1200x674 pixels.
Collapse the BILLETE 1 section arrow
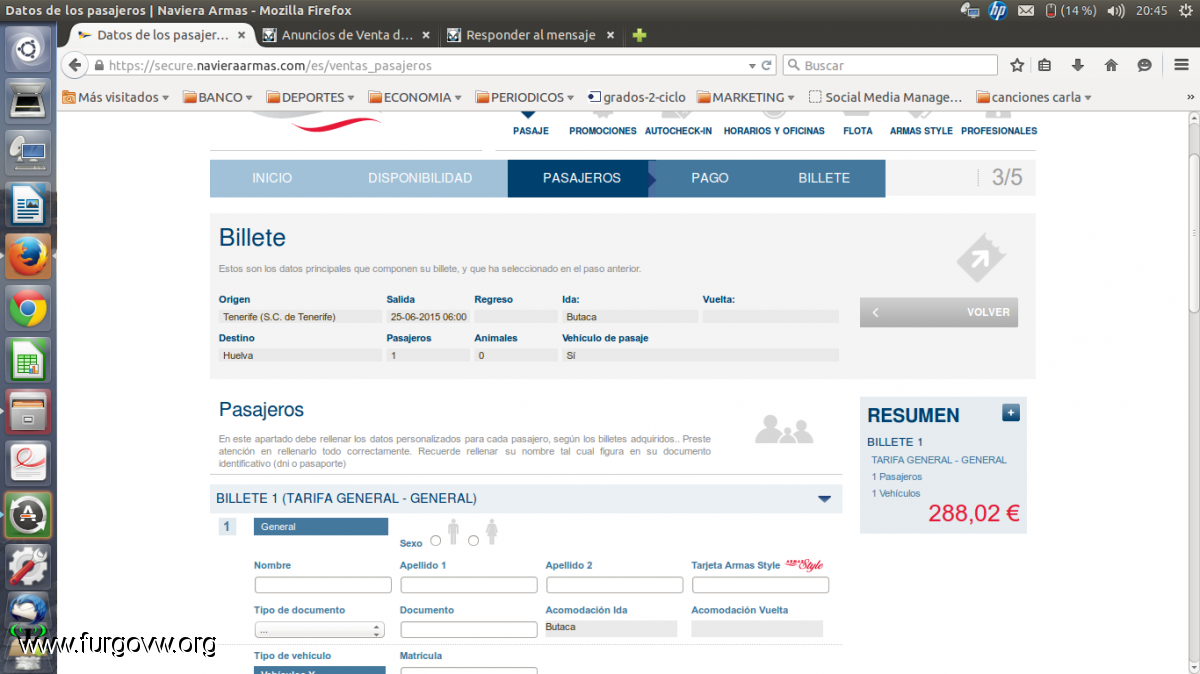point(825,499)
